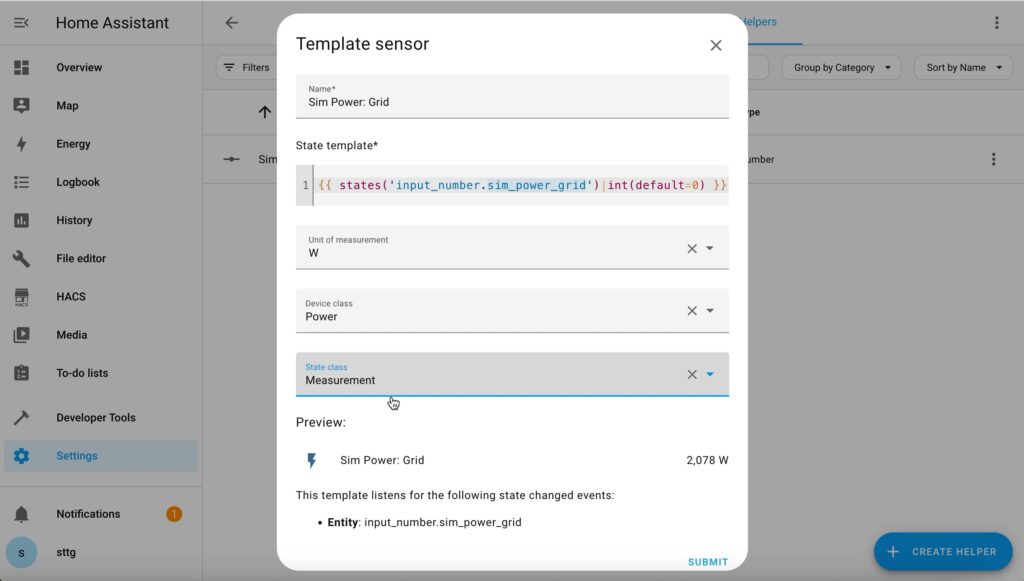Expand the Unit of measurement dropdown
Image resolution: width=1024 pixels, height=581 pixels.
(x=710, y=249)
